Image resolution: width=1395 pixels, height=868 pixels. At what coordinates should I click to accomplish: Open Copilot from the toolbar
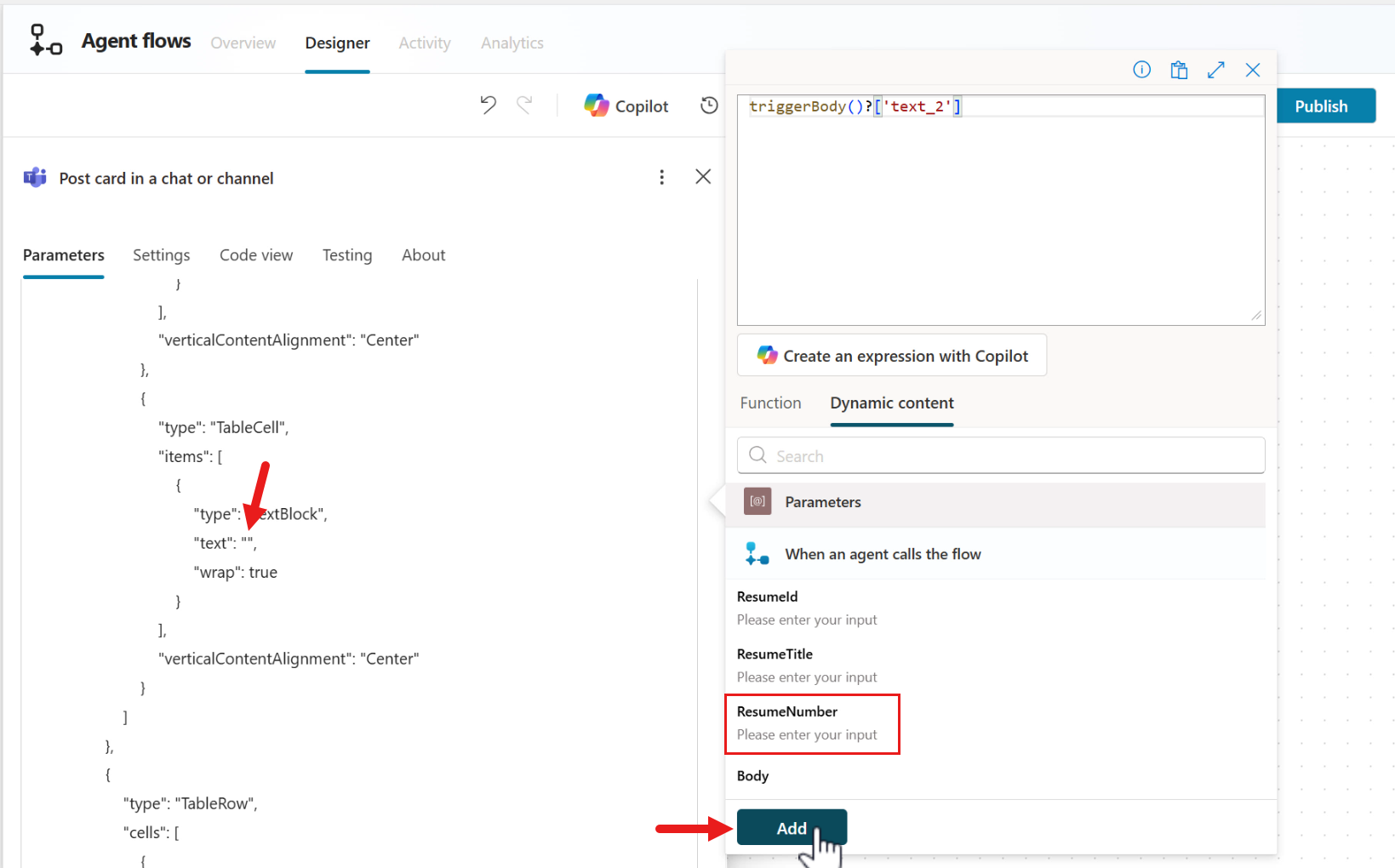click(626, 106)
